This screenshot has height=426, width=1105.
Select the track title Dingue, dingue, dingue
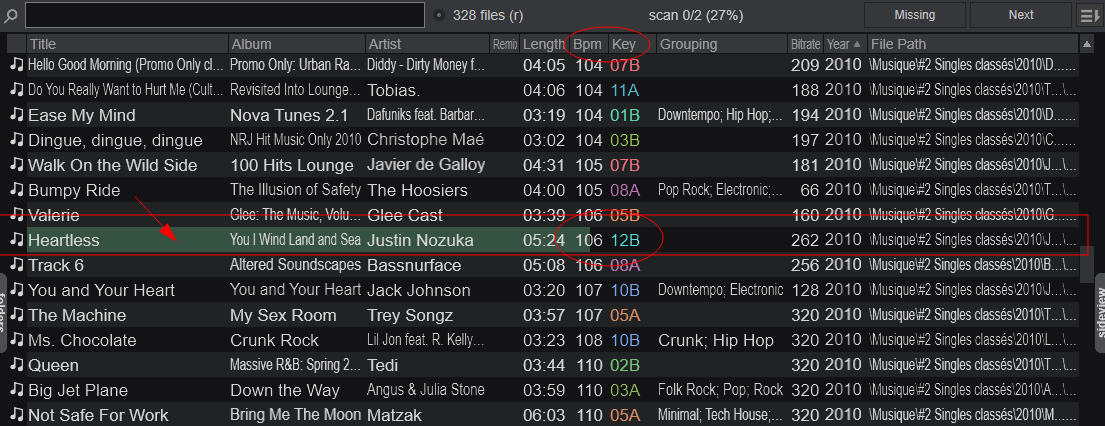click(x=116, y=140)
